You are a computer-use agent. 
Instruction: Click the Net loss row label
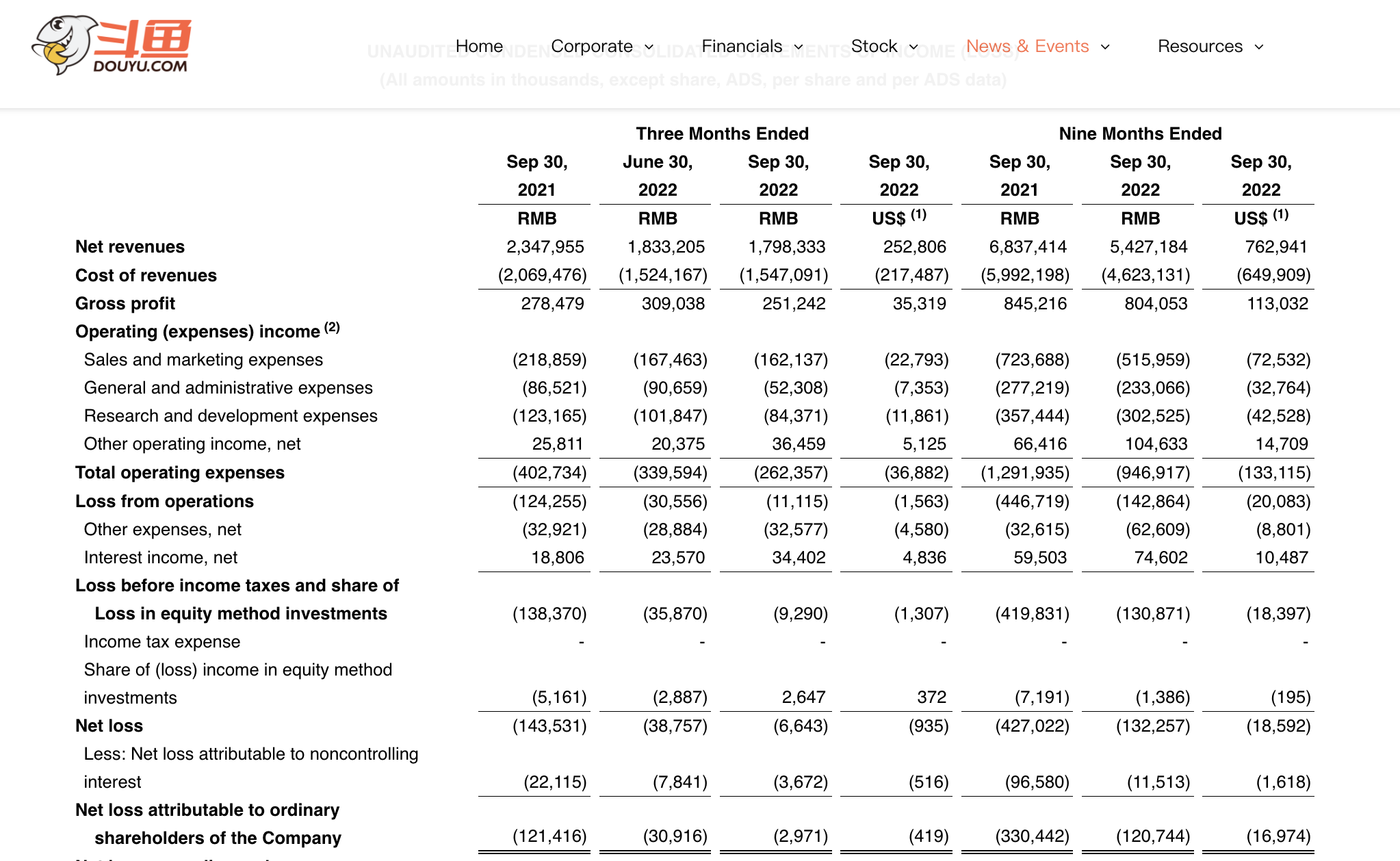[x=109, y=726]
